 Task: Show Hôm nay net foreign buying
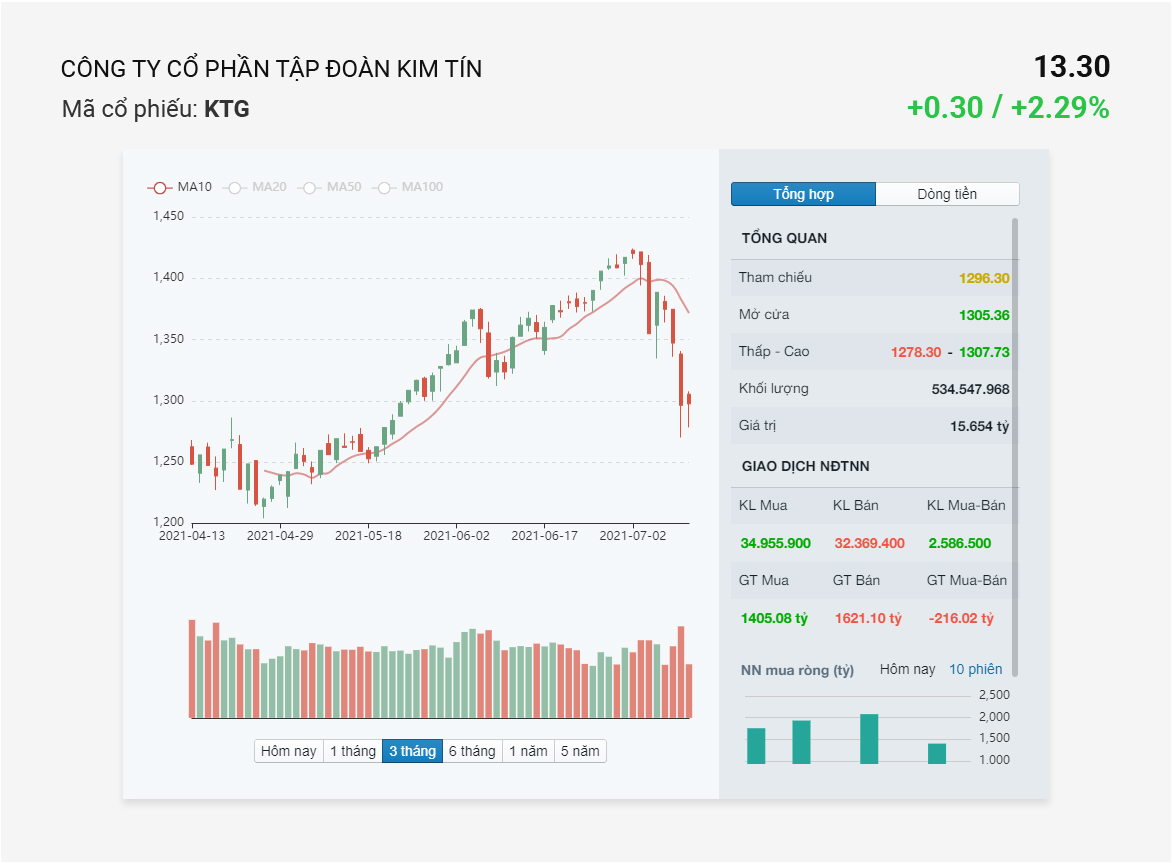907,669
